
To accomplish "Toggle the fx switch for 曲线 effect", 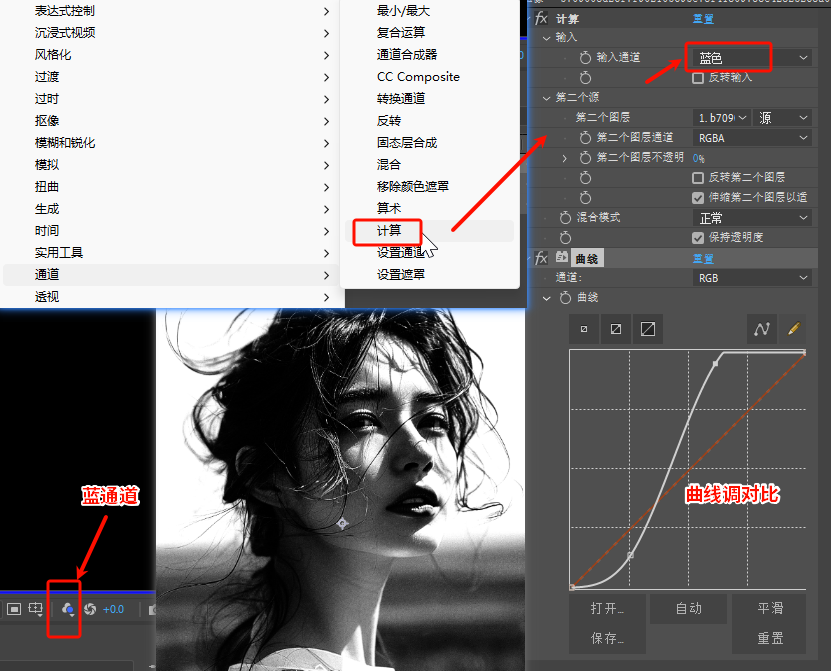I will coord(541,258).
